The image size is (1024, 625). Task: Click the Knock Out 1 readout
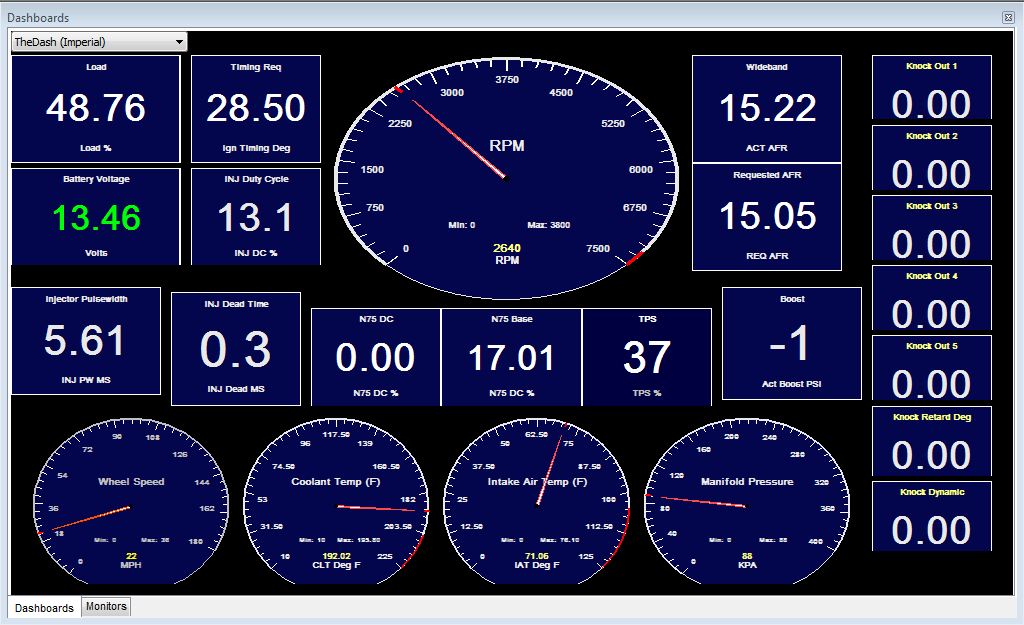click(x=931, y=90)
